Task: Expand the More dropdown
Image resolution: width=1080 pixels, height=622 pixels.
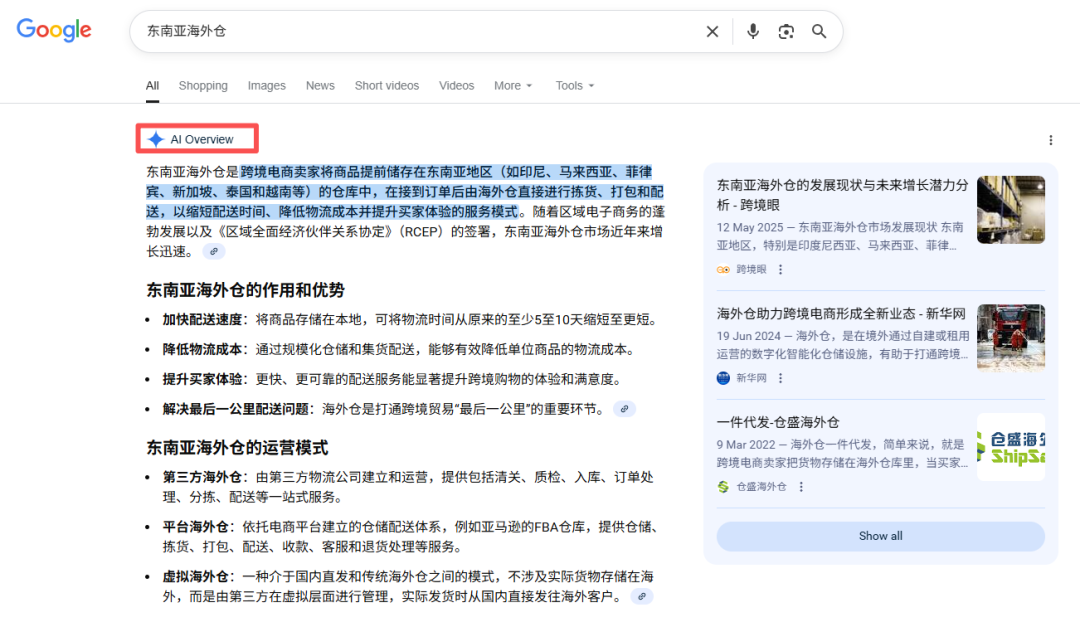Action: [513, 86]
